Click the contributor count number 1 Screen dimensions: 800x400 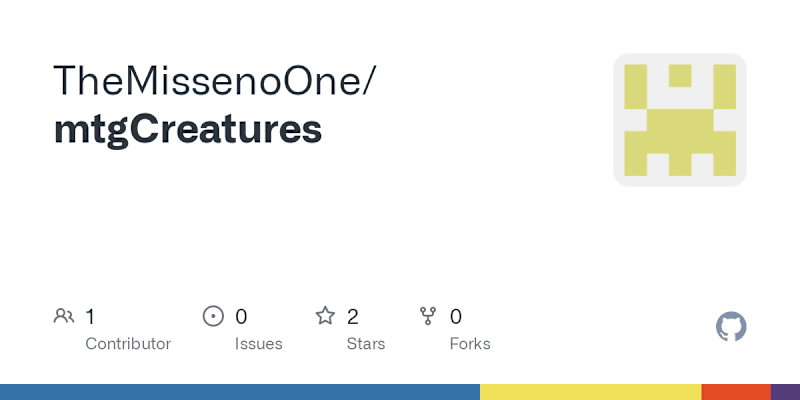coord(90,317)
